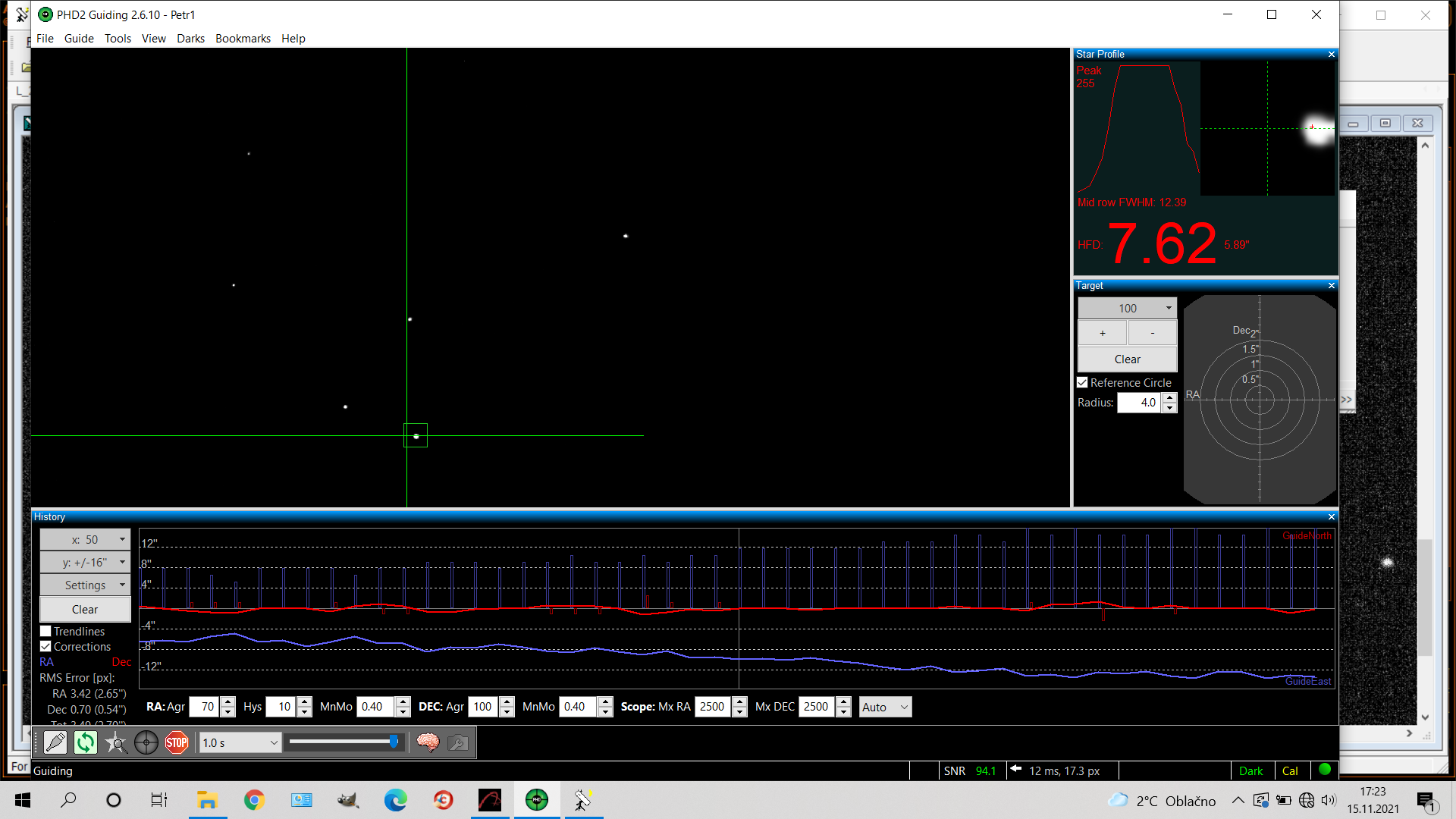
Task: Adjust the gamma slider in toolbar
Action: [x=394, y=742]
